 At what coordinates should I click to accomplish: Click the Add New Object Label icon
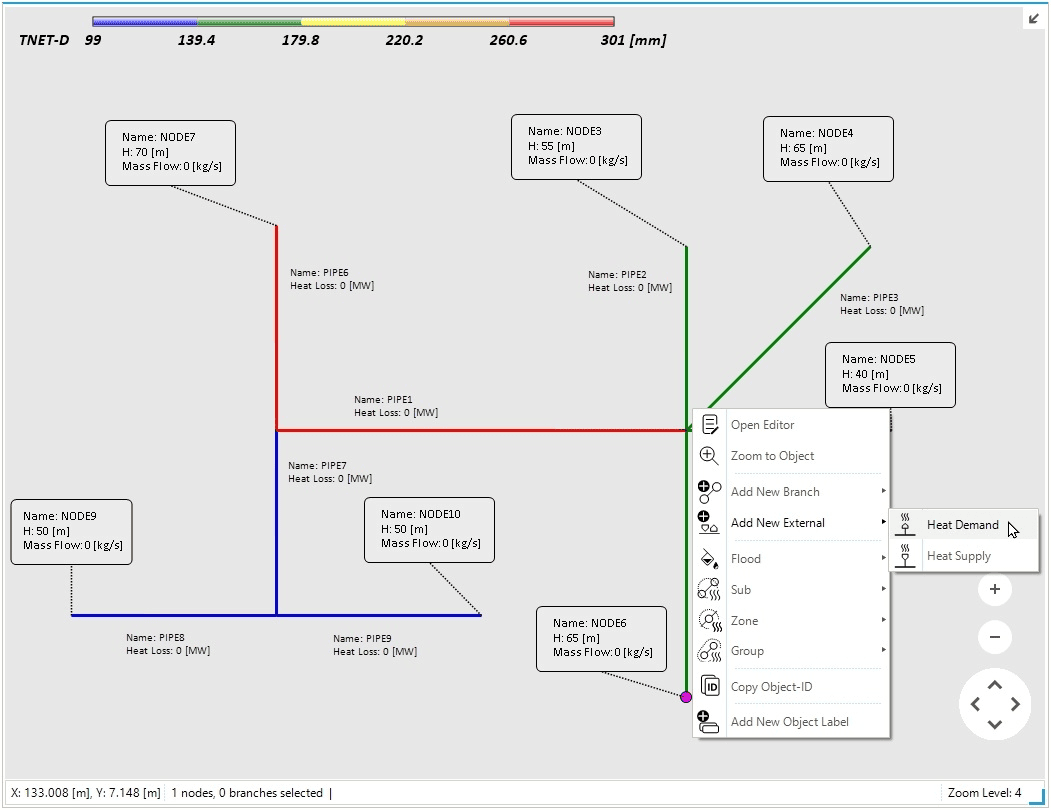point(709,722)
